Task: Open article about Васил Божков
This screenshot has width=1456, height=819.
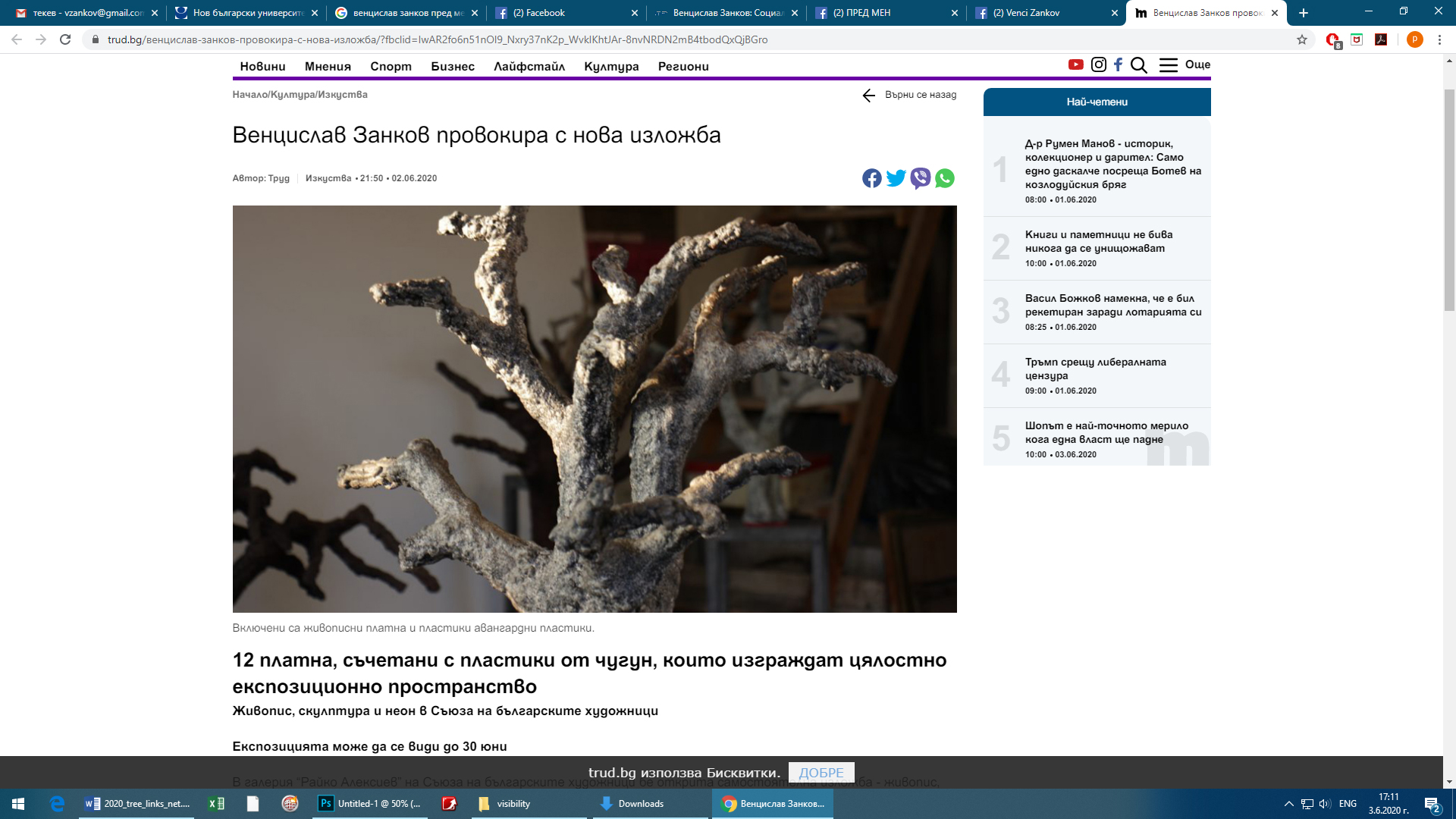Action: 1113,306
